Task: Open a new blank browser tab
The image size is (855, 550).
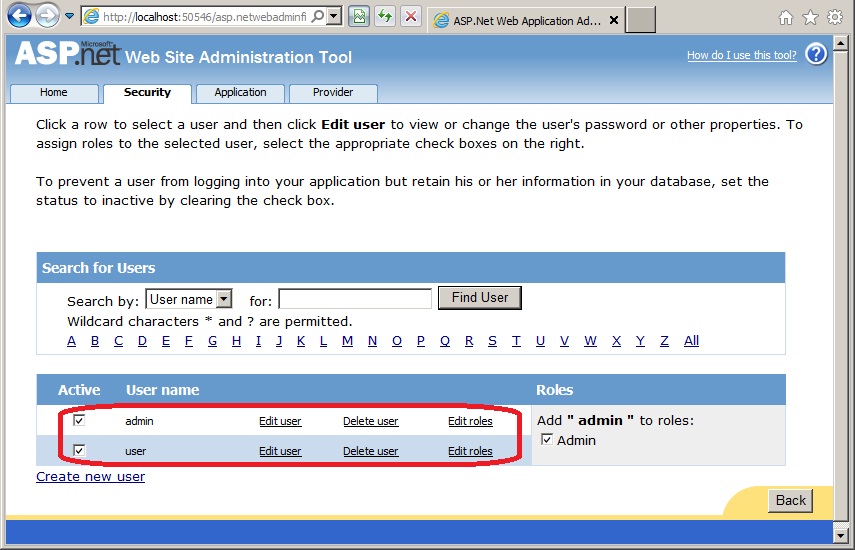Action: [640, 21]
